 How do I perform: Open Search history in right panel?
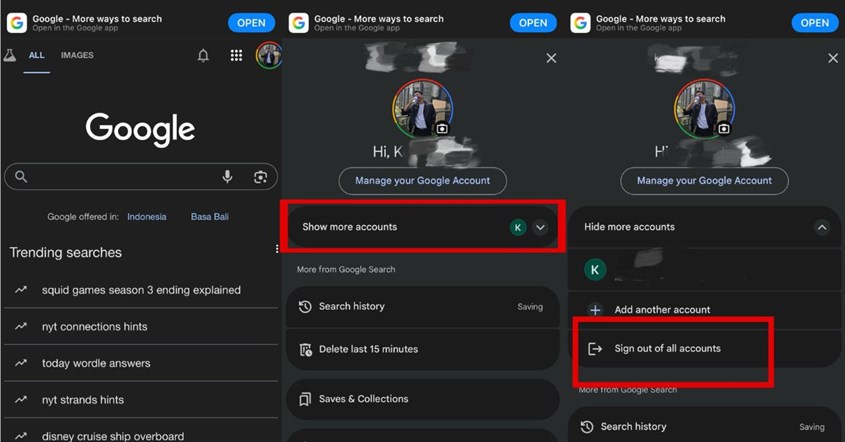(x=704, y=425)
